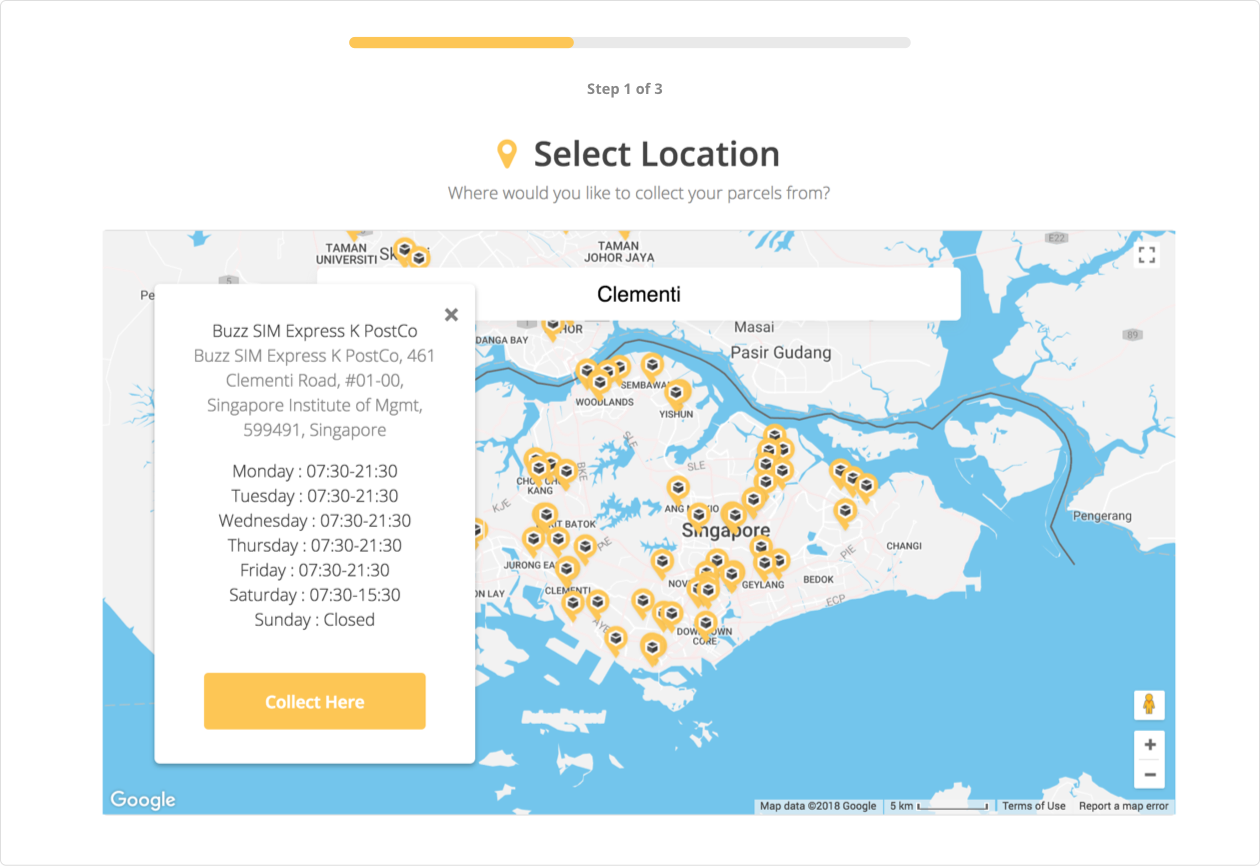Click the Street View pegman icon
Viewport: 1260px width, 866px height.
coord(1149,705)
